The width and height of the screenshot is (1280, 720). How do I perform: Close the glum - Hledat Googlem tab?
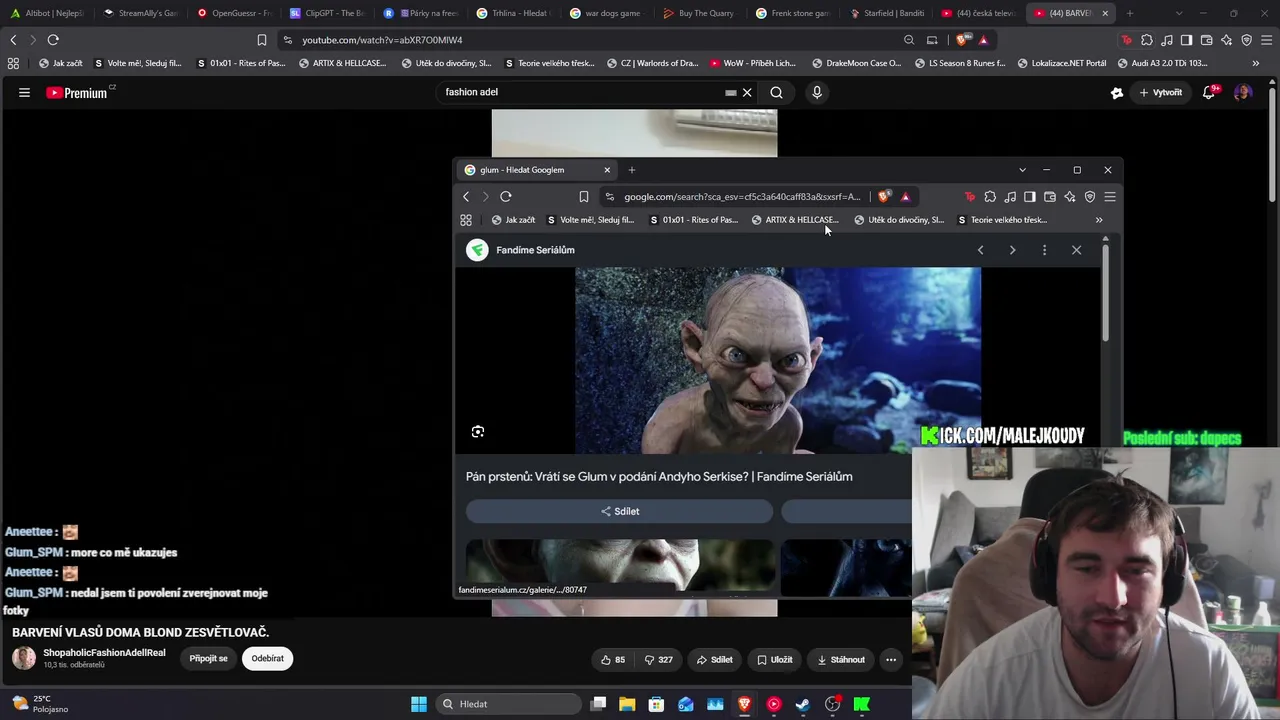click(x=607, y=170)
